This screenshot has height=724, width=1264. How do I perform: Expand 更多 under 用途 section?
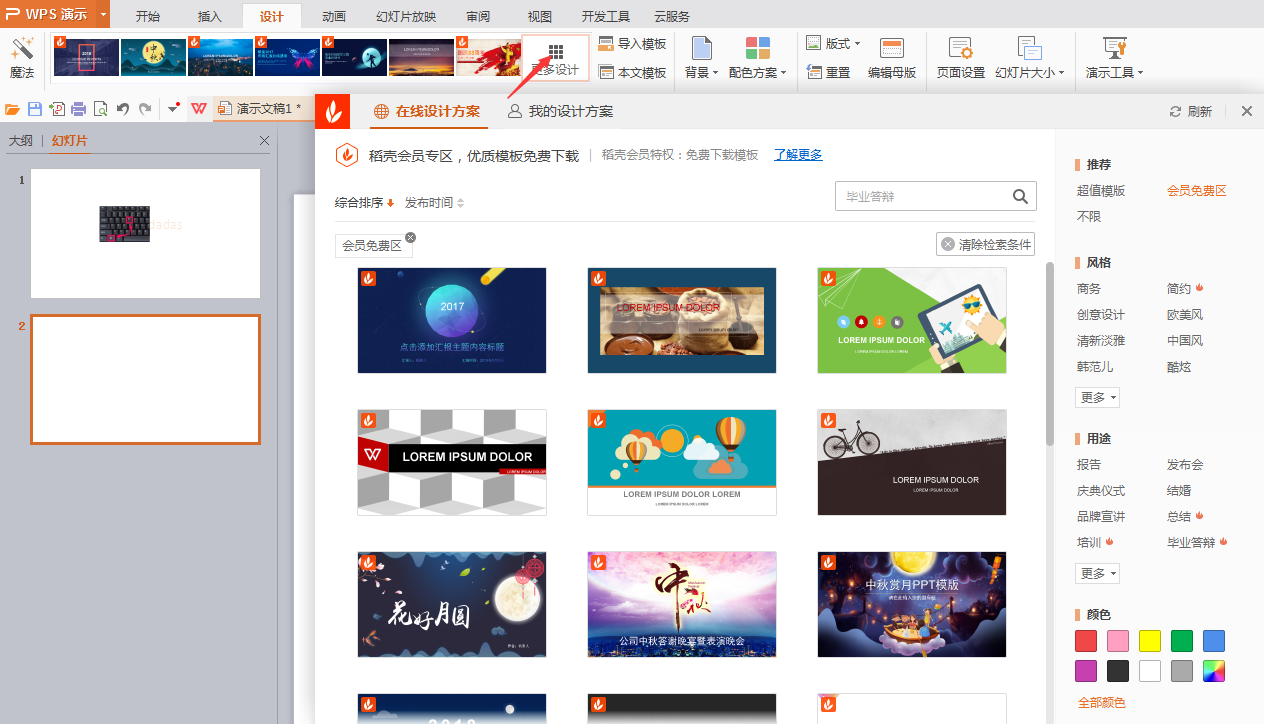tap(1098, 573)
